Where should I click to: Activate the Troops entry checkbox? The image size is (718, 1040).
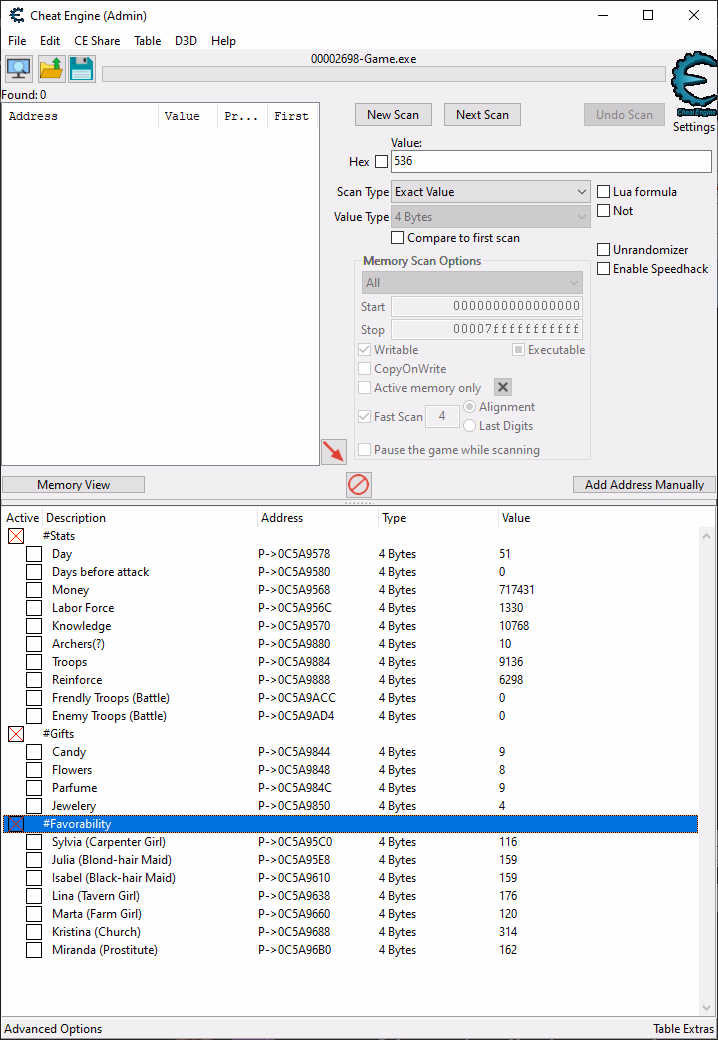(34, 662)
